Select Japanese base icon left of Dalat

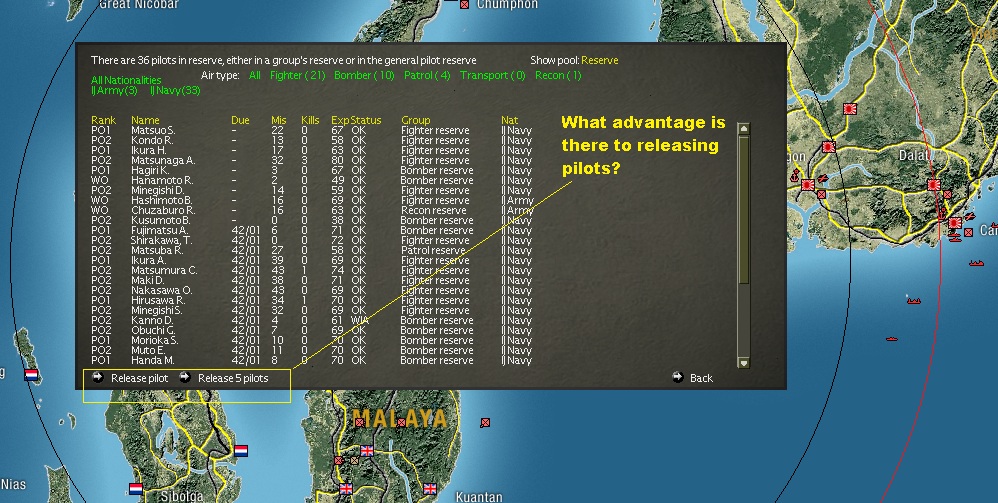tap(829, 147)
